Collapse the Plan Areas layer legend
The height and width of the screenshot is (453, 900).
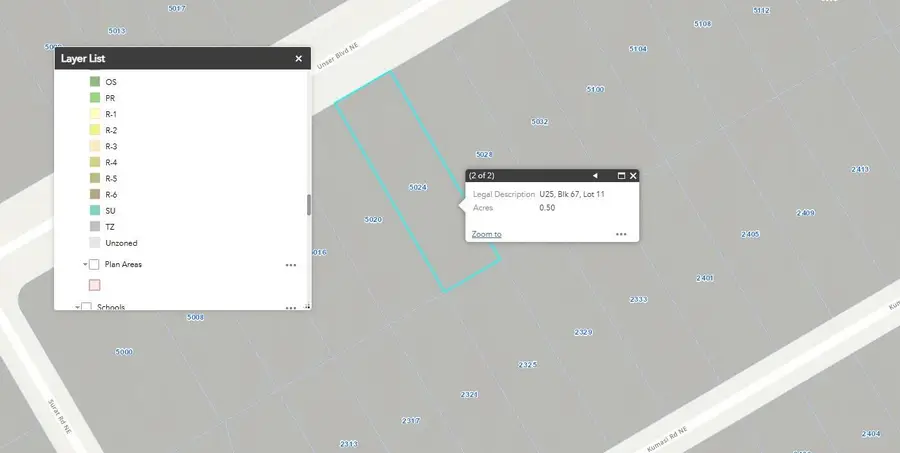[x=85, y=265]
